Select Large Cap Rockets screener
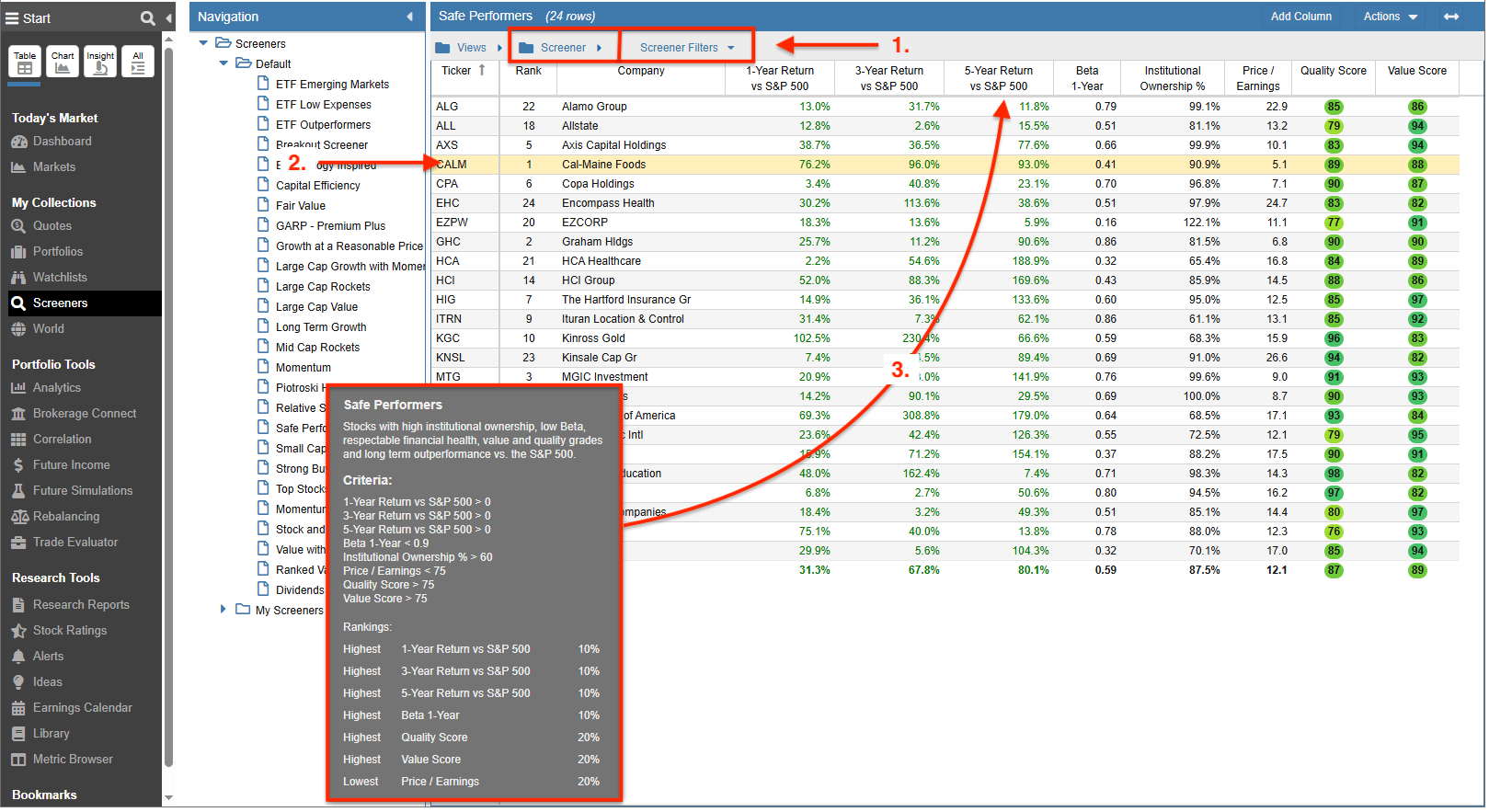1489x812 pixels. click(323, 287)
